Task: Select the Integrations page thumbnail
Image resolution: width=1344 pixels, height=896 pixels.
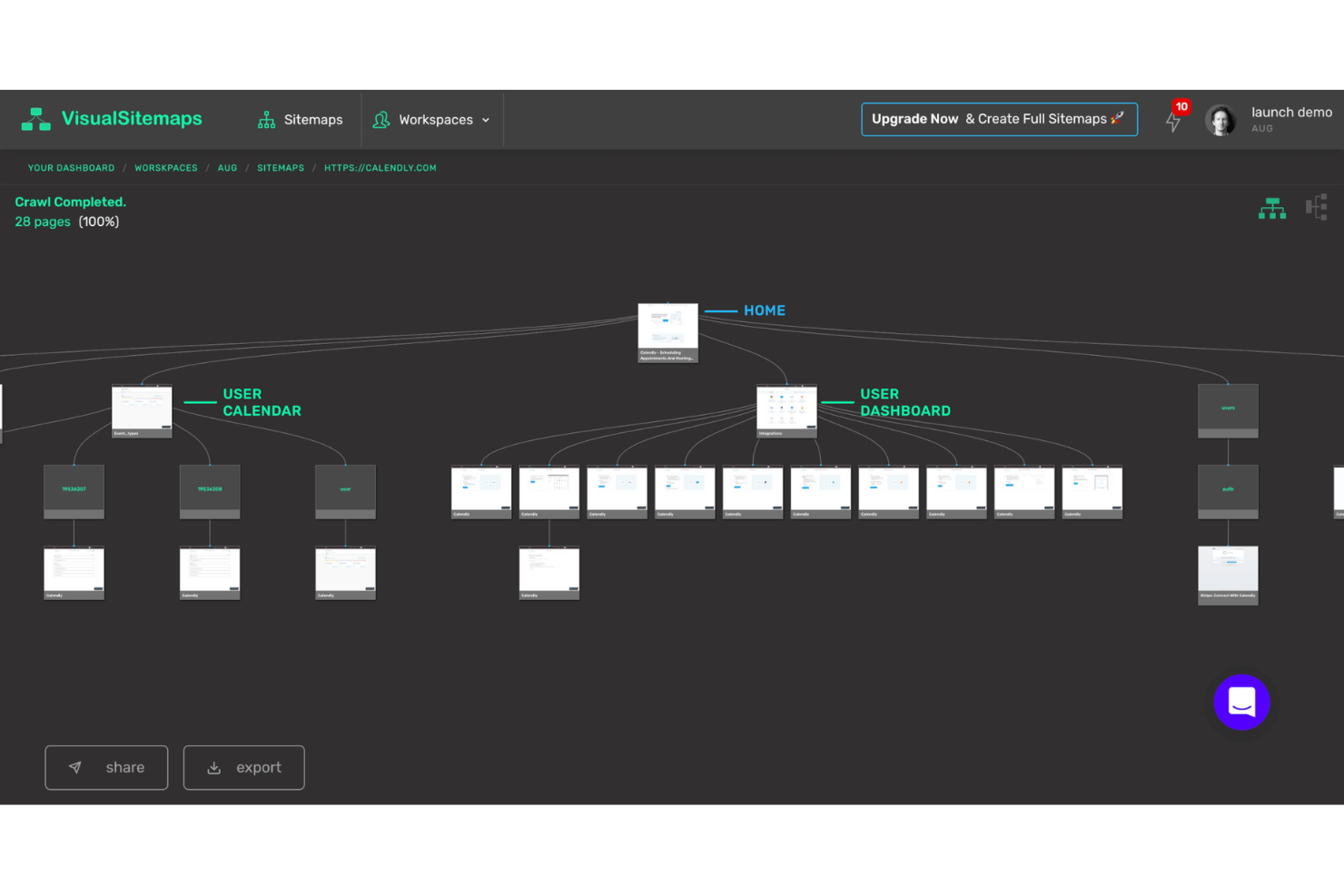Action: (x=786, y=411)
